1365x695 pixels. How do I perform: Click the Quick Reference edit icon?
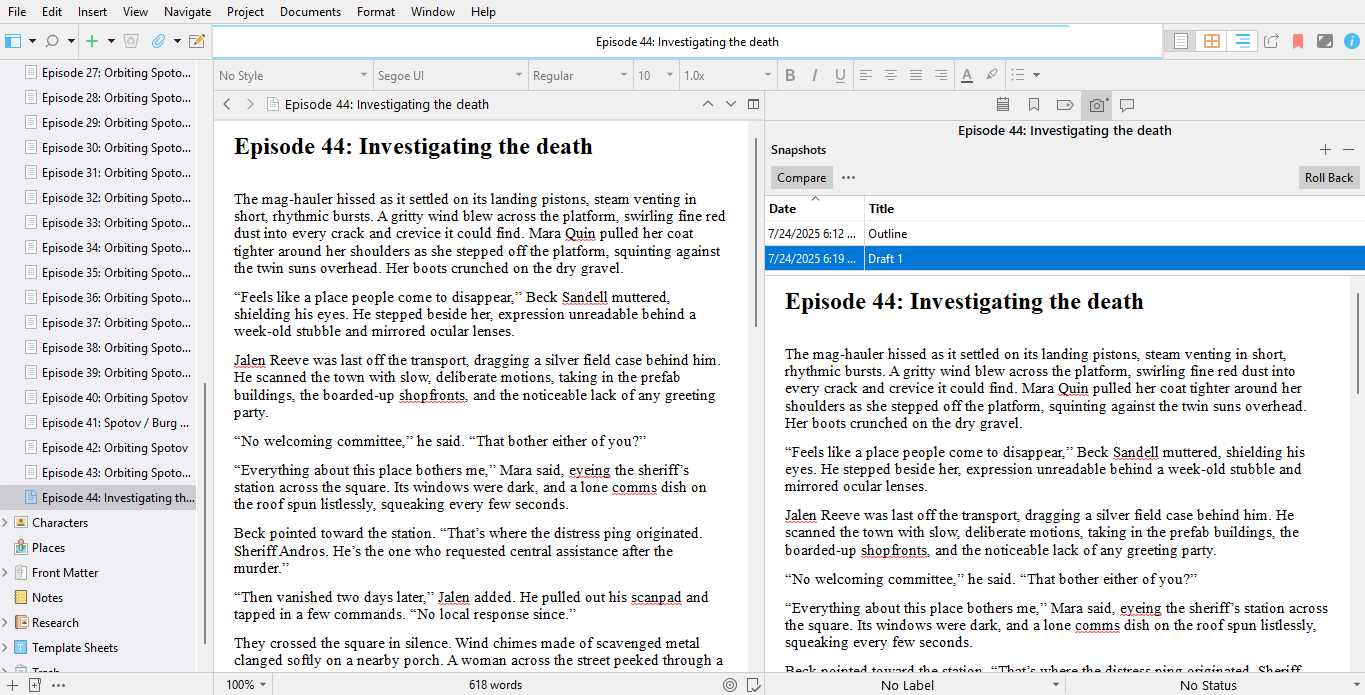pyautogui.click(x=197, y=41)
